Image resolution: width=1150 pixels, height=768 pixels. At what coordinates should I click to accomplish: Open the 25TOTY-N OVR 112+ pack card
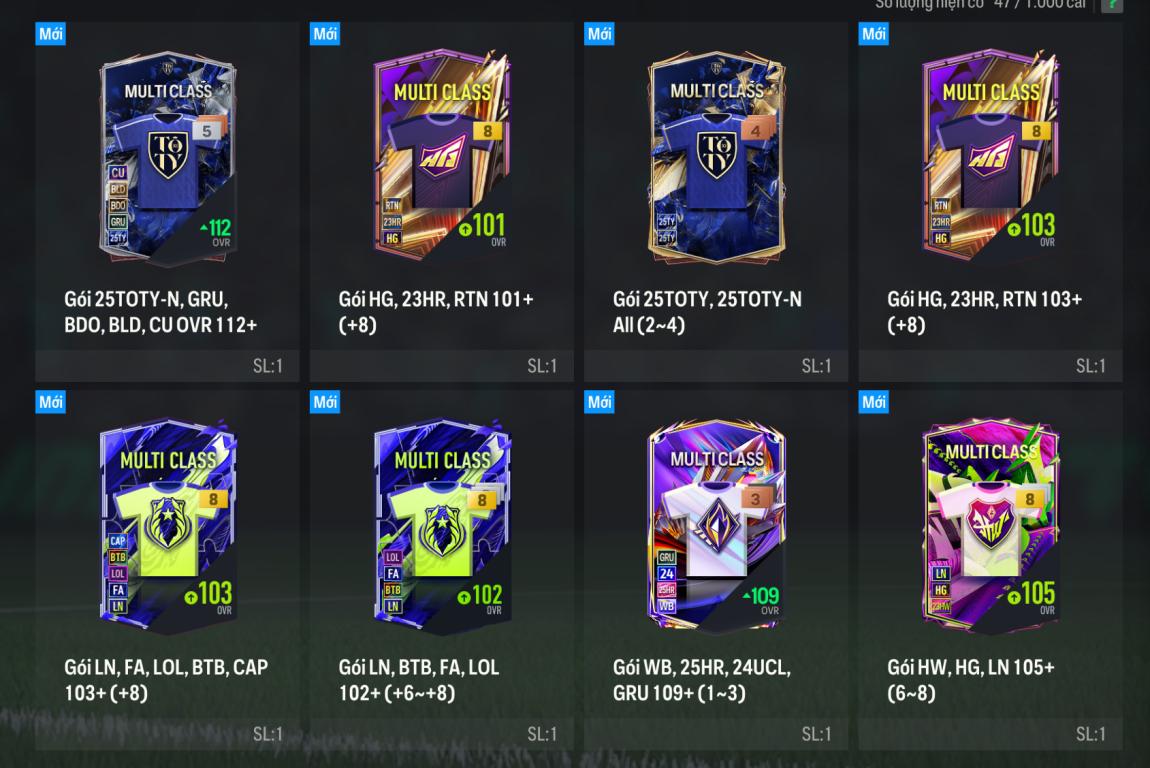[x=167, y=202]
